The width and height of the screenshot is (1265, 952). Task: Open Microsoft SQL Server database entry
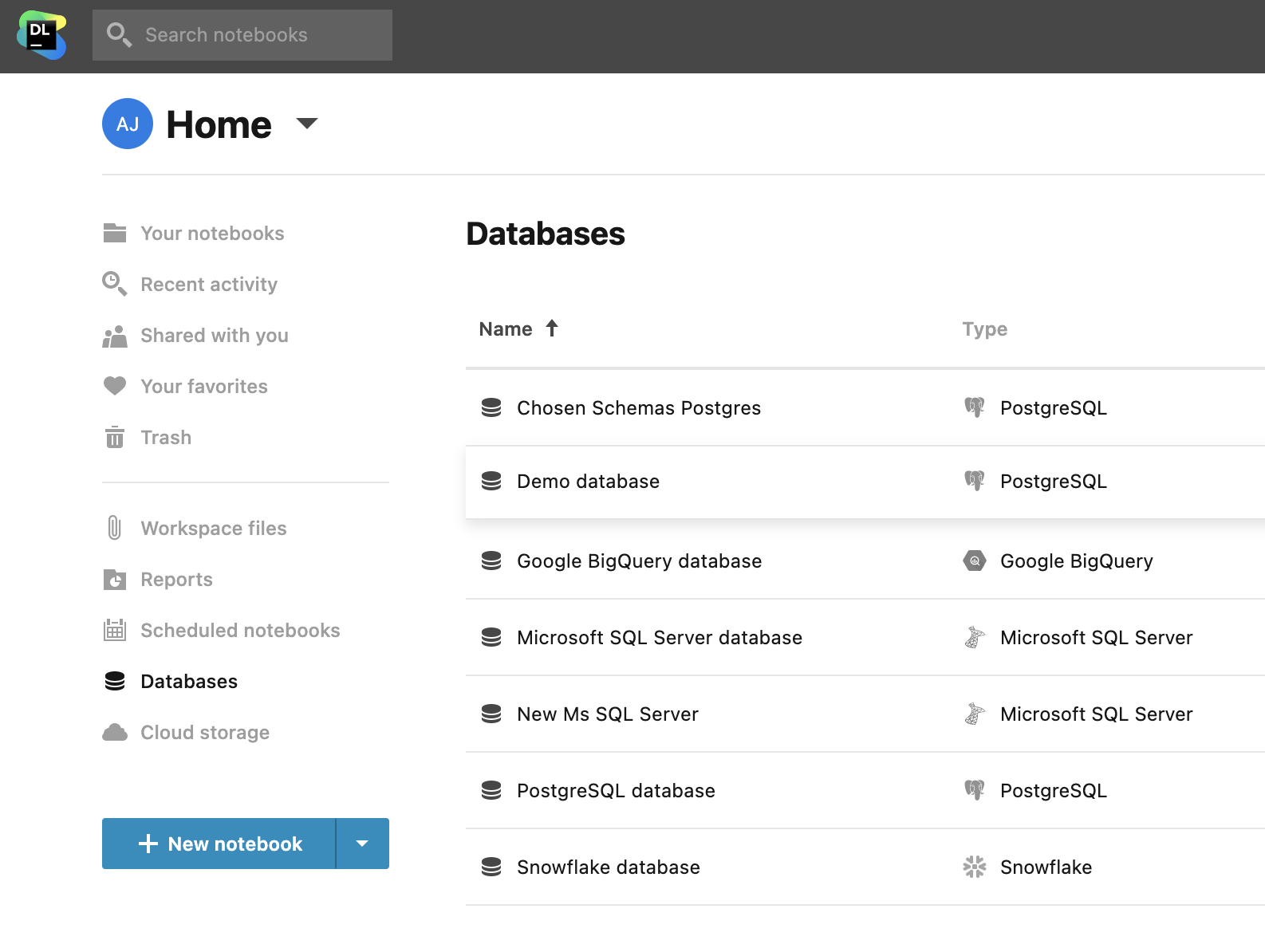pos(659,638)
